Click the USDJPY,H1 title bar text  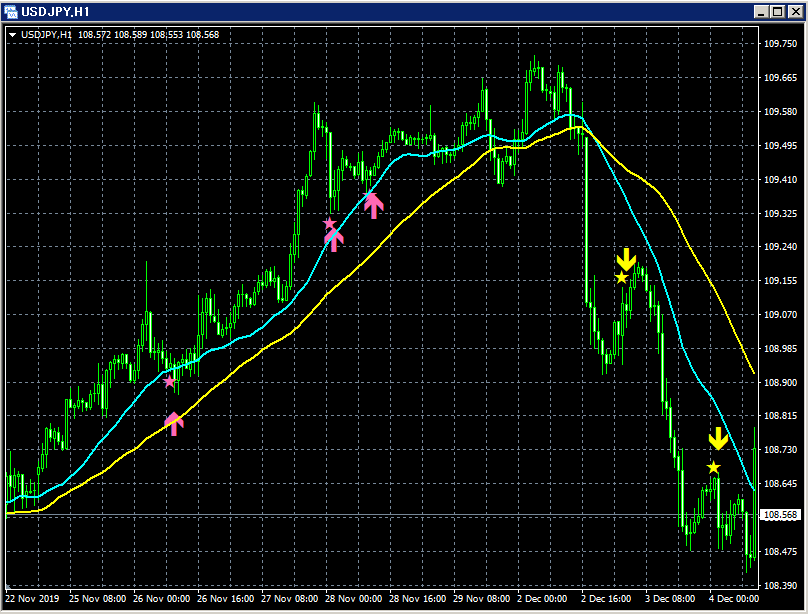(55, 11)
